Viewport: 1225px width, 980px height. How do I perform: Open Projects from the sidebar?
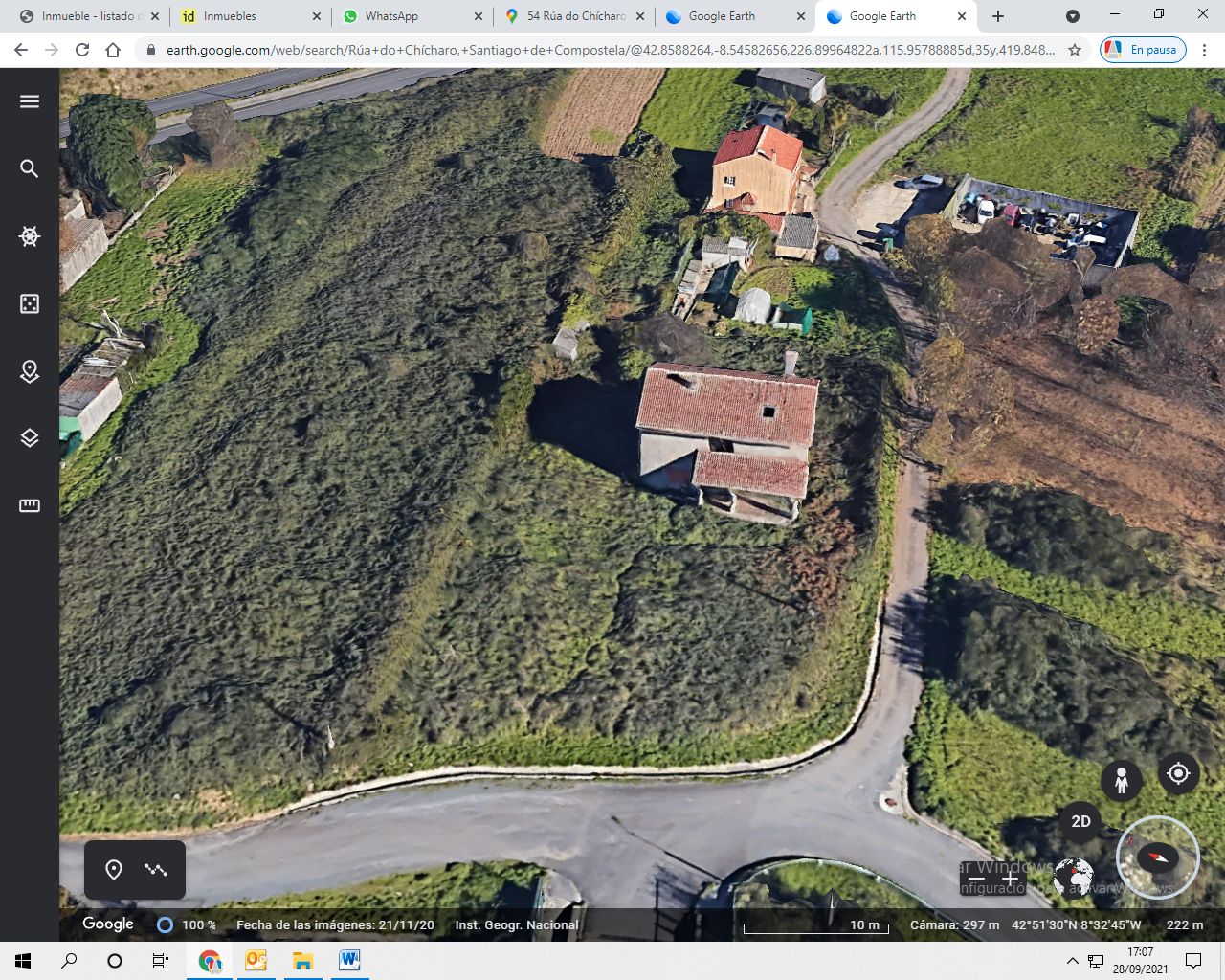point(29,372)
